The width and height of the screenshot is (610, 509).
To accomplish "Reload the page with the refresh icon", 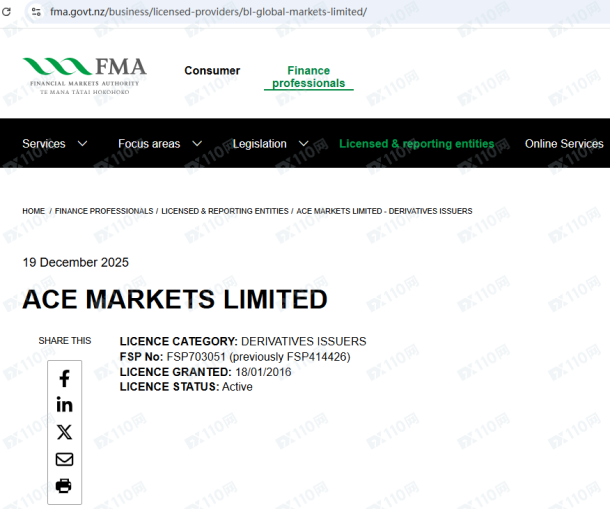I will pos(6,12).
